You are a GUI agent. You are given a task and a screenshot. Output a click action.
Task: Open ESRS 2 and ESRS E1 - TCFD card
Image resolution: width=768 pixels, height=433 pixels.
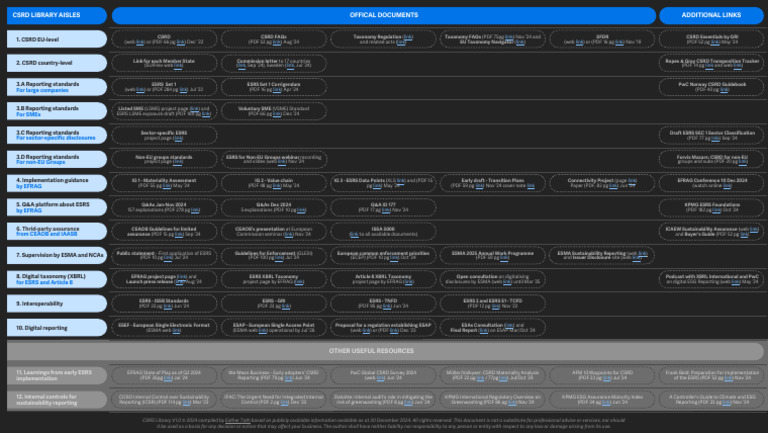click(x=493, y=304)
